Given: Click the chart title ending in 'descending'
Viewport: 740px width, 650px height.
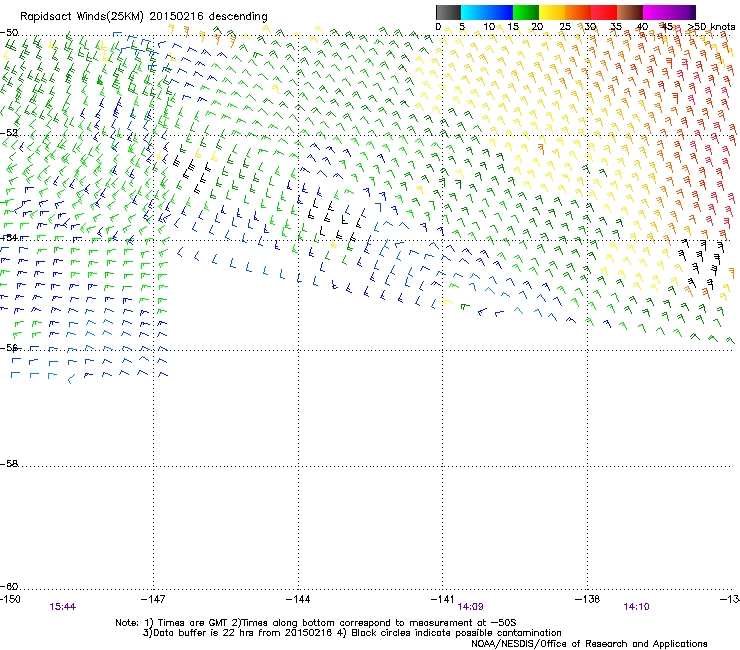Looking at the screenshot, I should point(143,16).
